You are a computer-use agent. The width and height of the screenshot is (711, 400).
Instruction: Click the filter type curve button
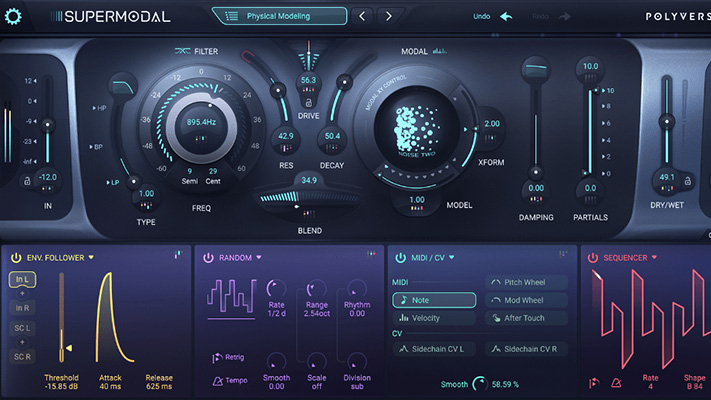tap(122, 86)
